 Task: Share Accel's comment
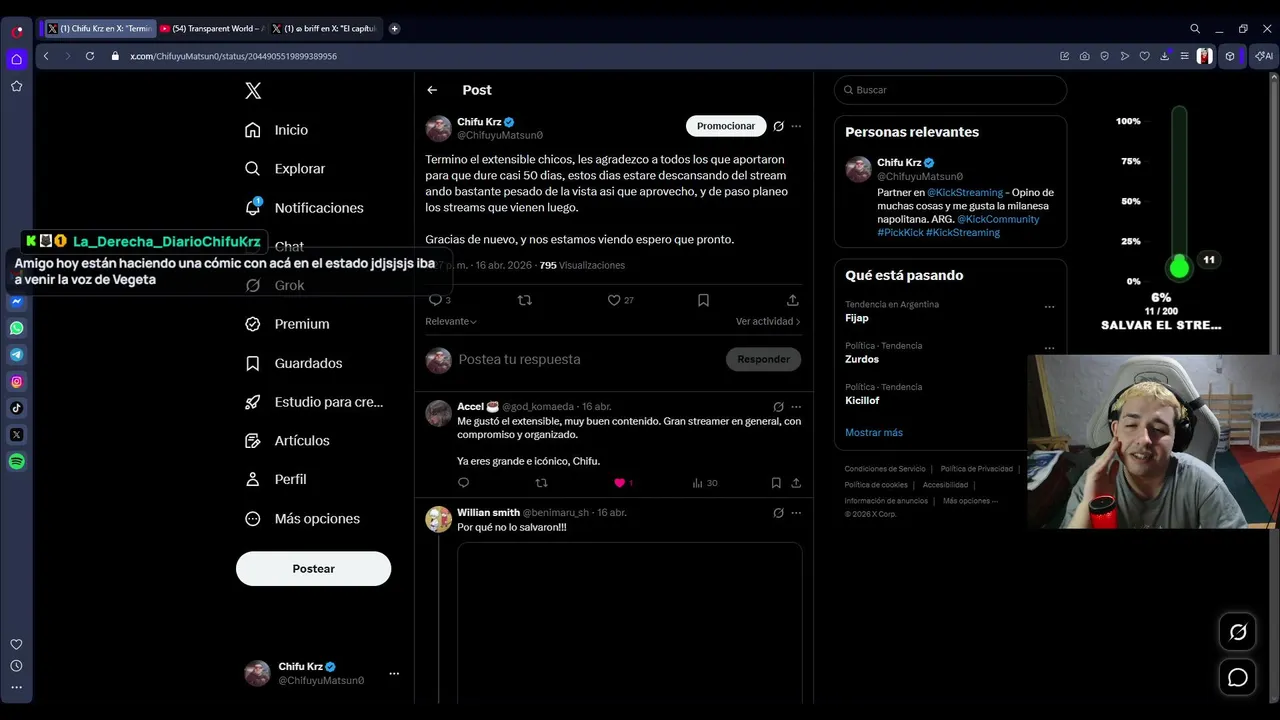(x=796, y=483)
